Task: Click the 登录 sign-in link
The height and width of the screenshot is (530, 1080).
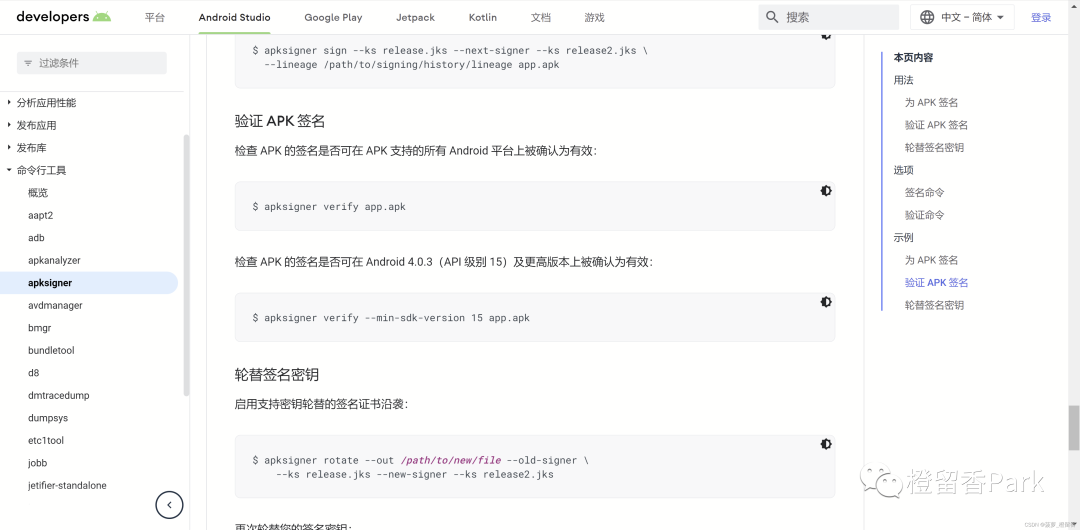Action: (x=1041, y=17)
